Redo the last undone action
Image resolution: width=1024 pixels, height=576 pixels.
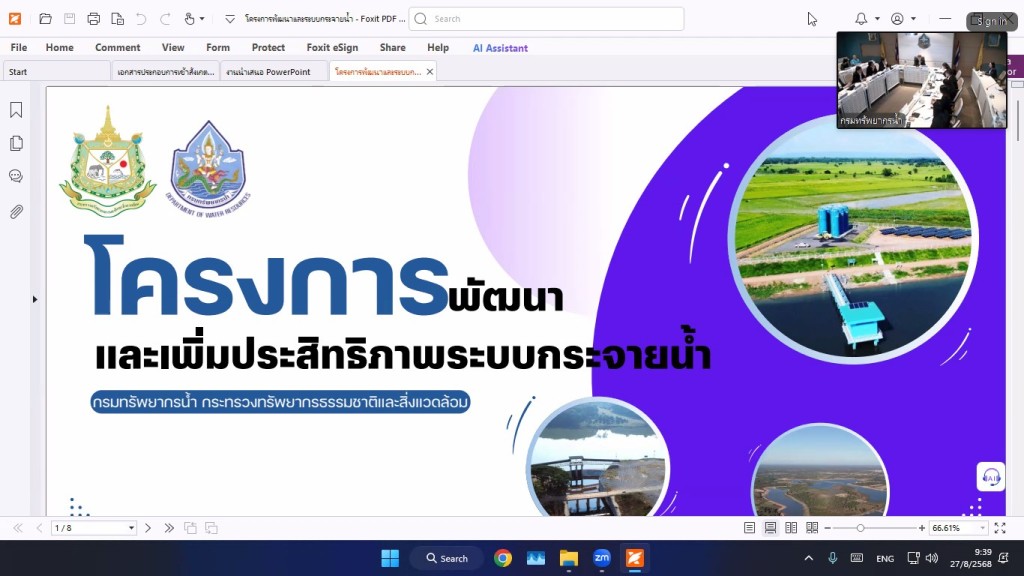pyautogui.click(x=165, y=19)
